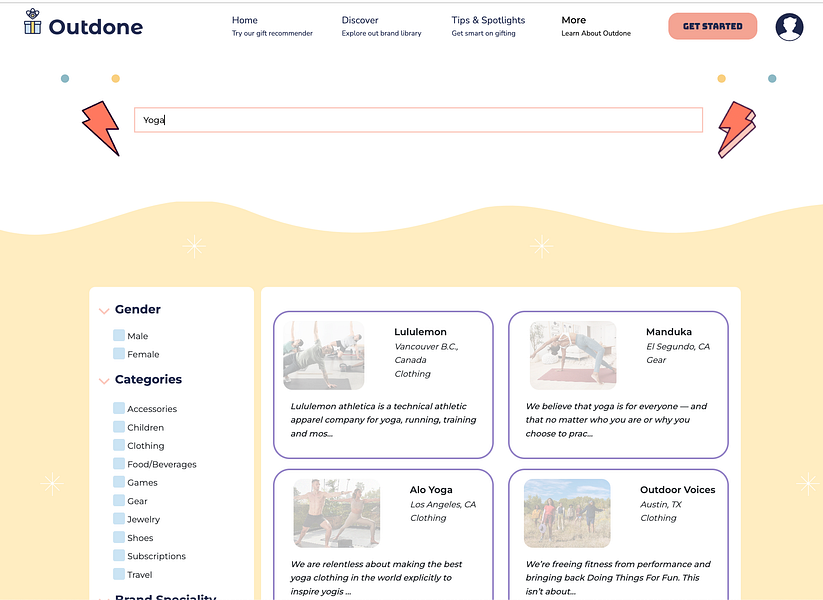
Task: Click 'Clothing' tag on Lululemon card
Action: pos(413,374)
